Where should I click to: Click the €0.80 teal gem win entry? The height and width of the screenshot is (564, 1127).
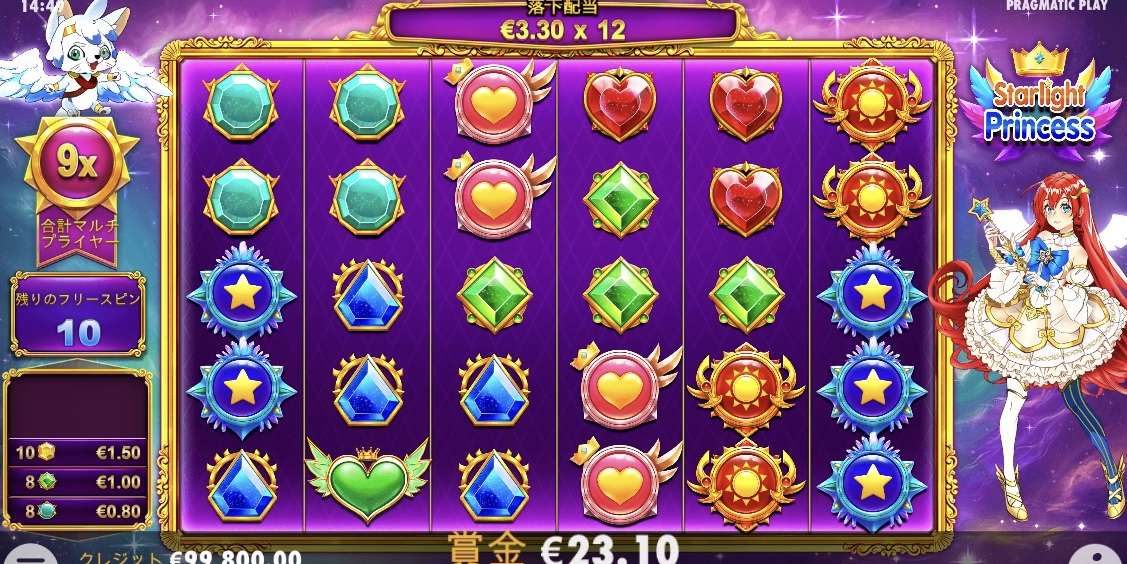point(78,511)
